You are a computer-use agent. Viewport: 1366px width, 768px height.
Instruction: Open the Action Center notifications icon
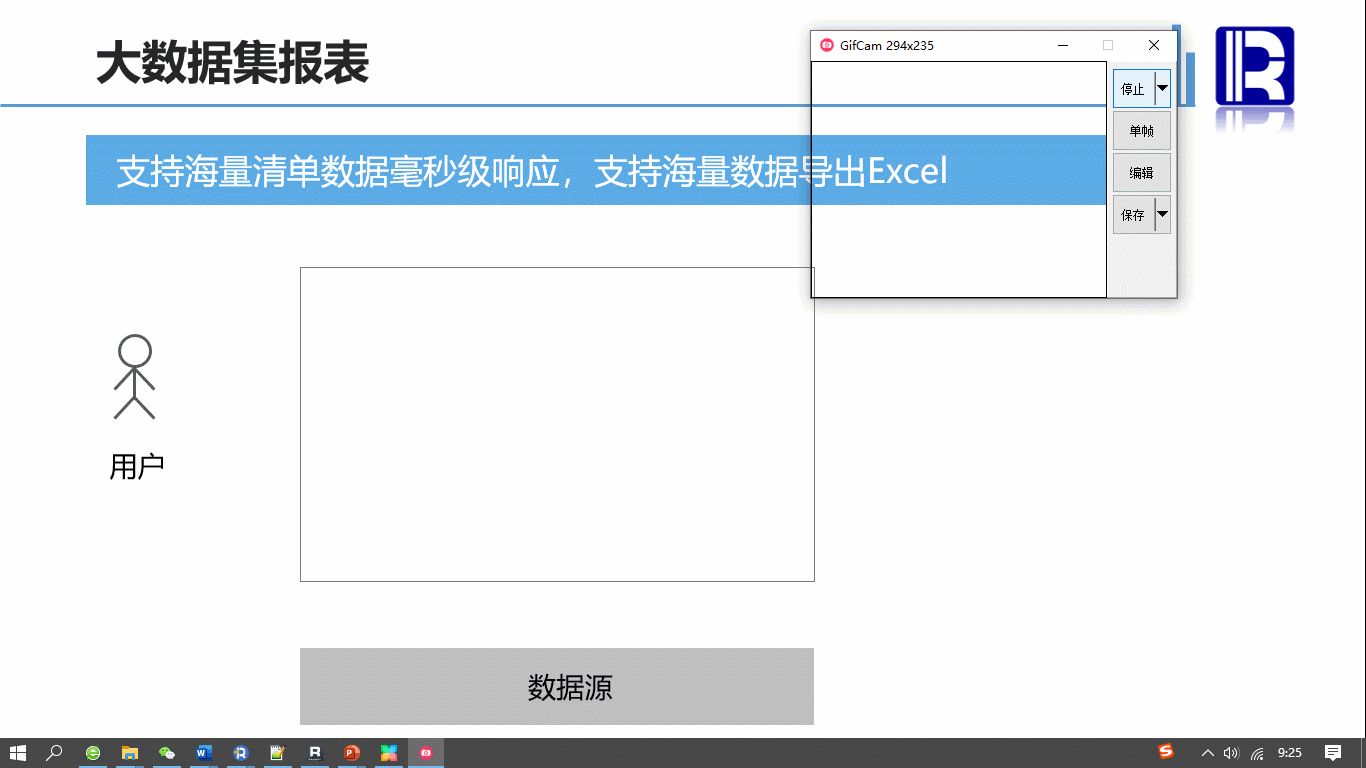click(x=1333, y=753)
